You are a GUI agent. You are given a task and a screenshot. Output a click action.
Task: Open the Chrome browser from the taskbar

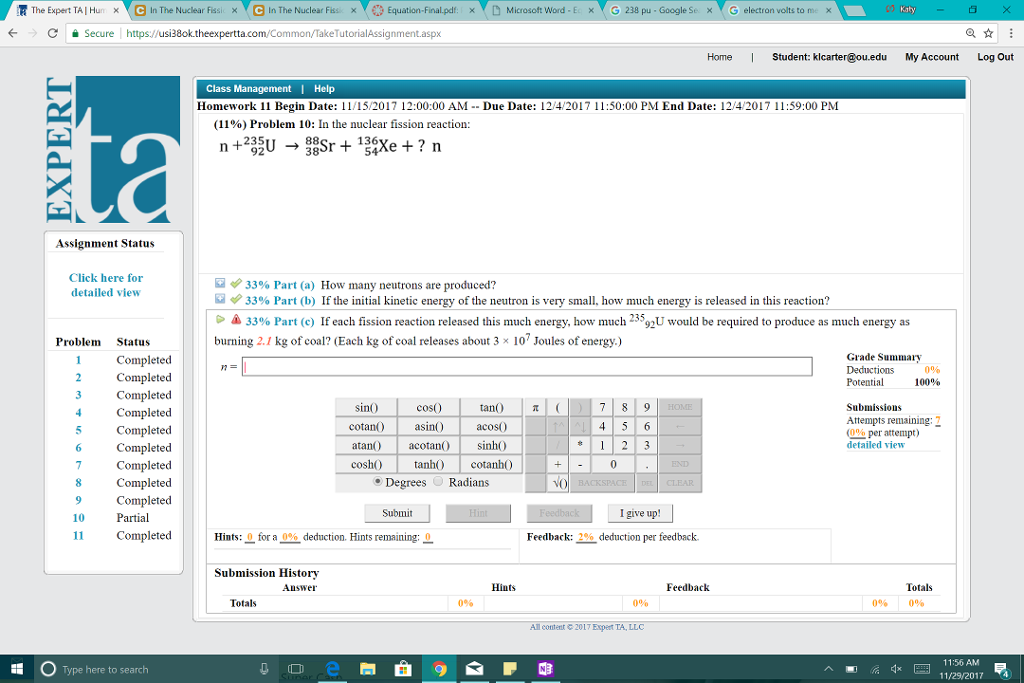440,669
